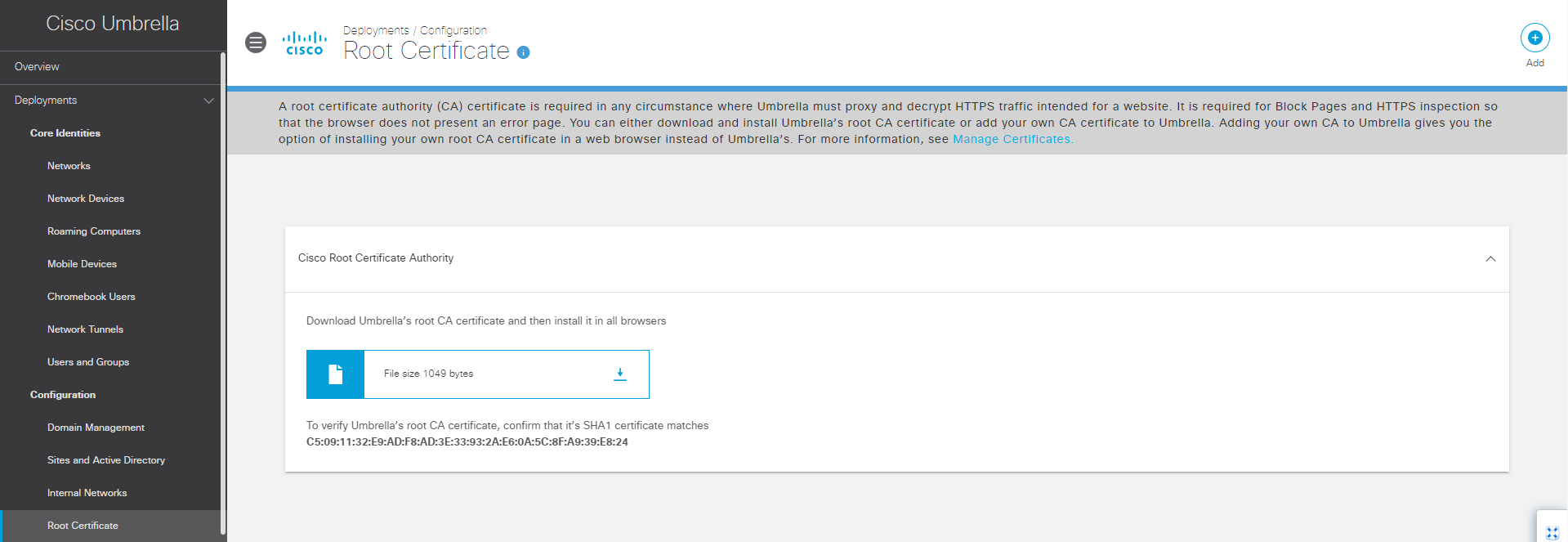Open Domain Management

pos(96,428)
